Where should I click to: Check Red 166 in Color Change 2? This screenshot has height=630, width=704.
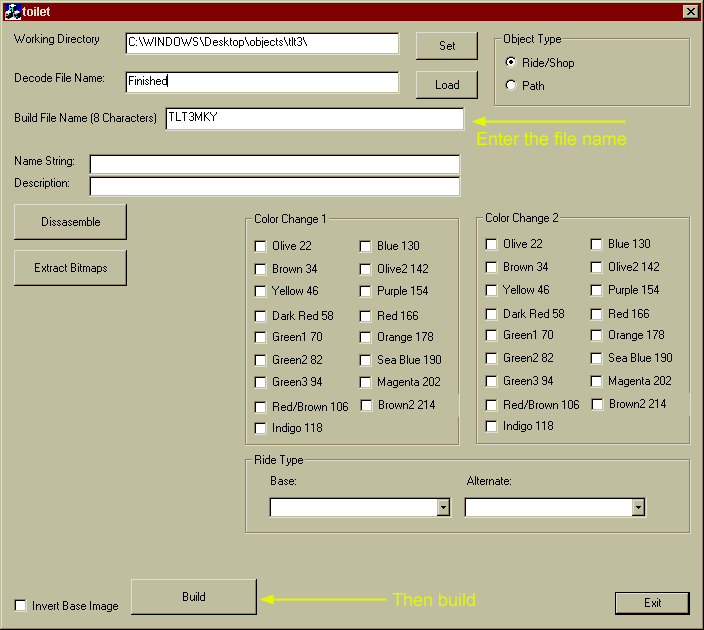tap(596, 314)
